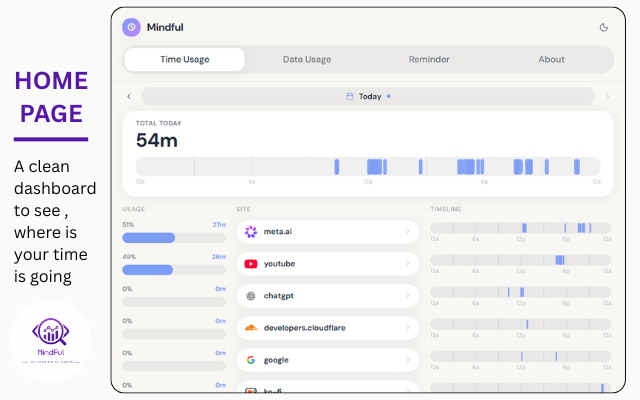Switch to the Data Usage tab
Image resolution: width=640 pixels, height=400 pixels.
tap(307, 60)
